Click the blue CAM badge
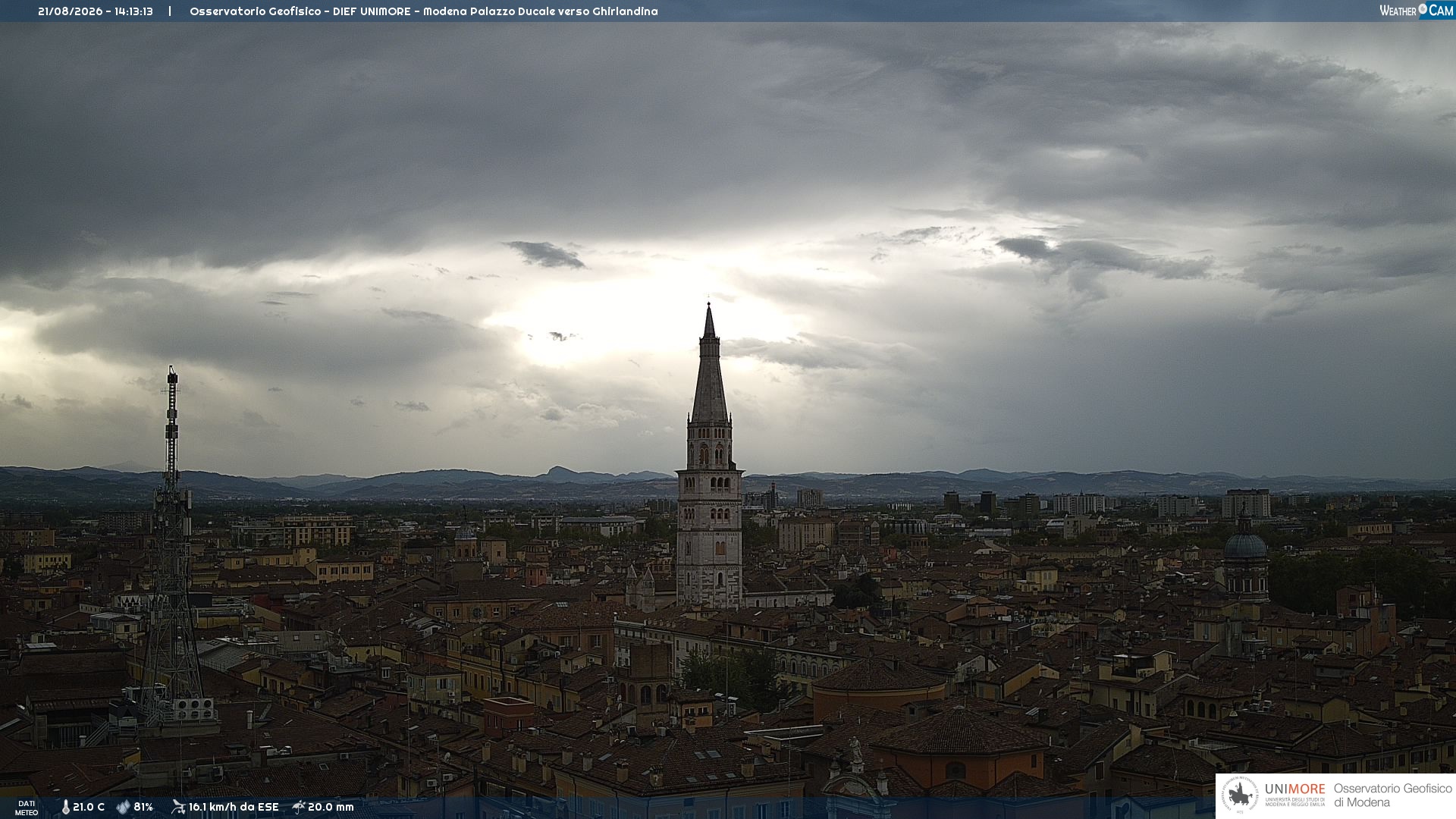1456x819 pixels. (x=1436, y=10)
